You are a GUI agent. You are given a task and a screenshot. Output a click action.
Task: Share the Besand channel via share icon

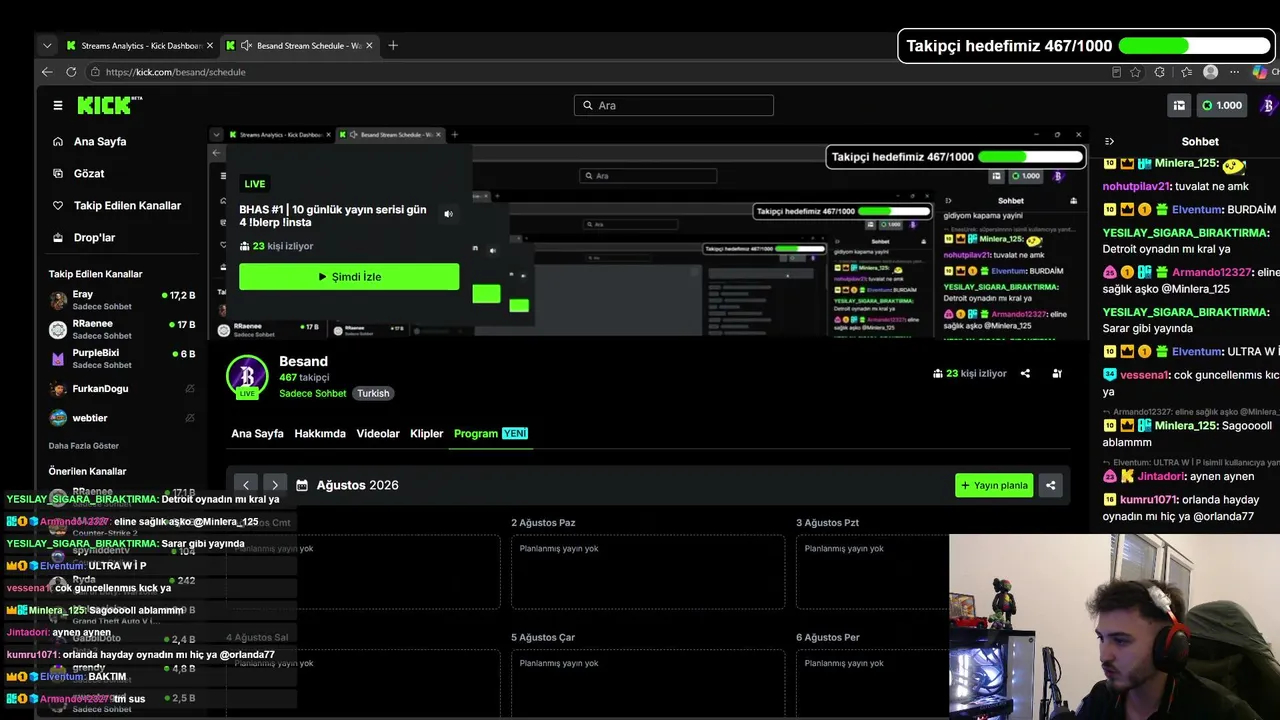point(1025,374)
